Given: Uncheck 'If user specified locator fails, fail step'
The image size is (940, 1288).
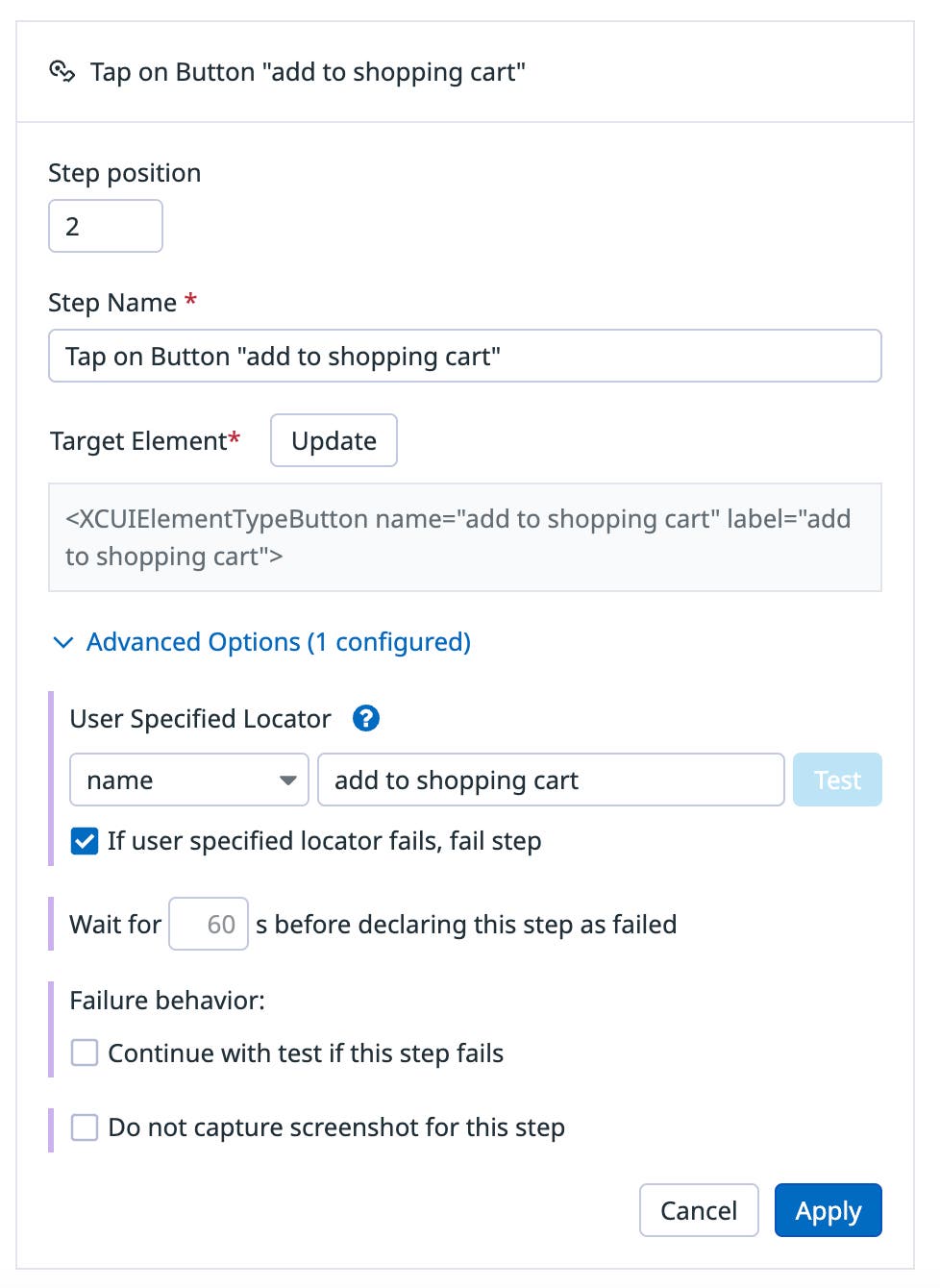Looking at the screenshot, I should [x=84, y=840].
